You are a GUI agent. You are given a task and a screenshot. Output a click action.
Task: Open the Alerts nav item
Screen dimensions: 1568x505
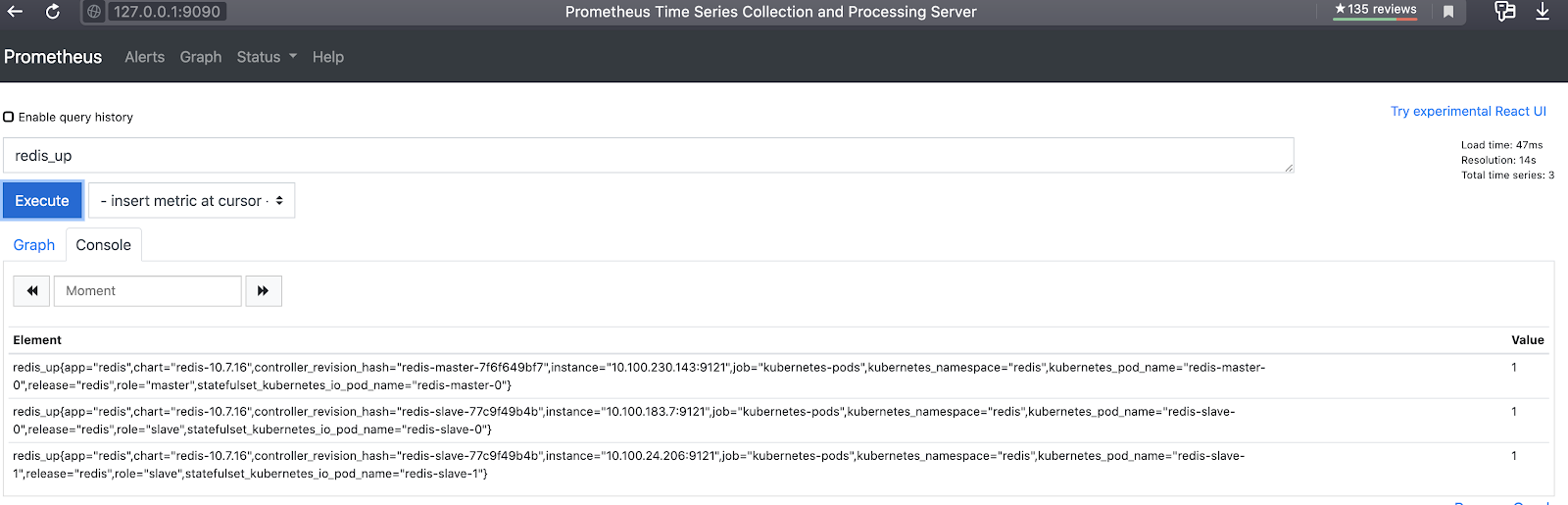[x=144, y=57]
